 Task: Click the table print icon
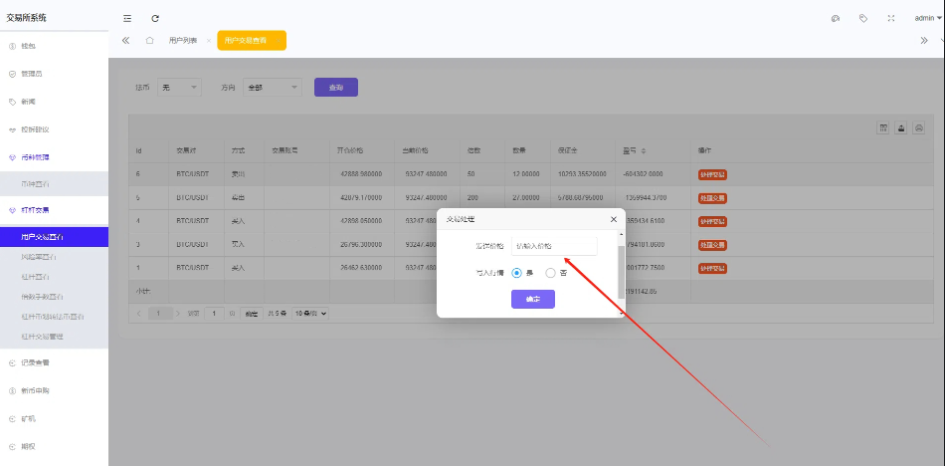(919, 128)
